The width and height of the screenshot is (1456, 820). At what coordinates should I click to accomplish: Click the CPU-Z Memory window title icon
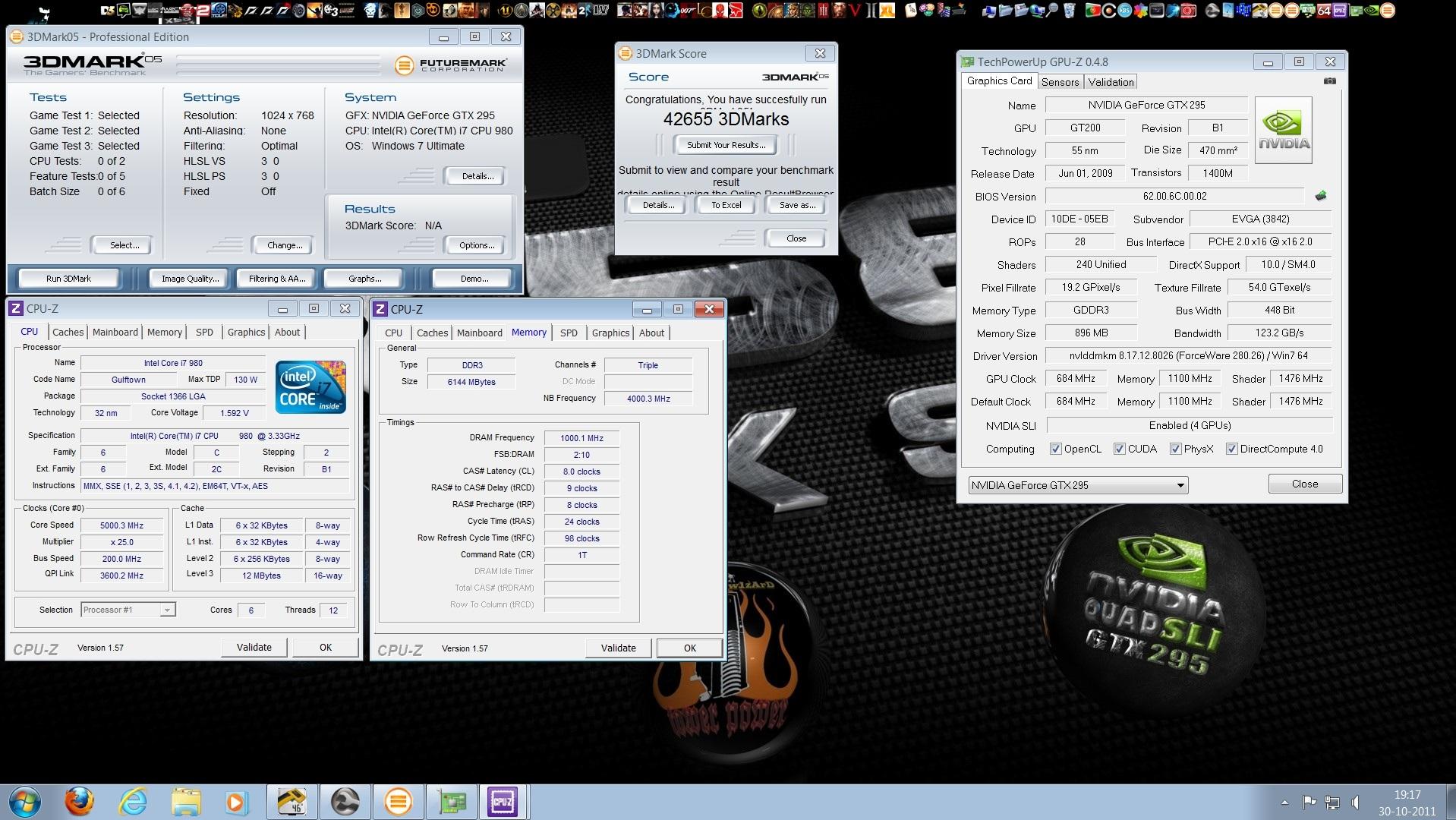click(x=381, y=309)
